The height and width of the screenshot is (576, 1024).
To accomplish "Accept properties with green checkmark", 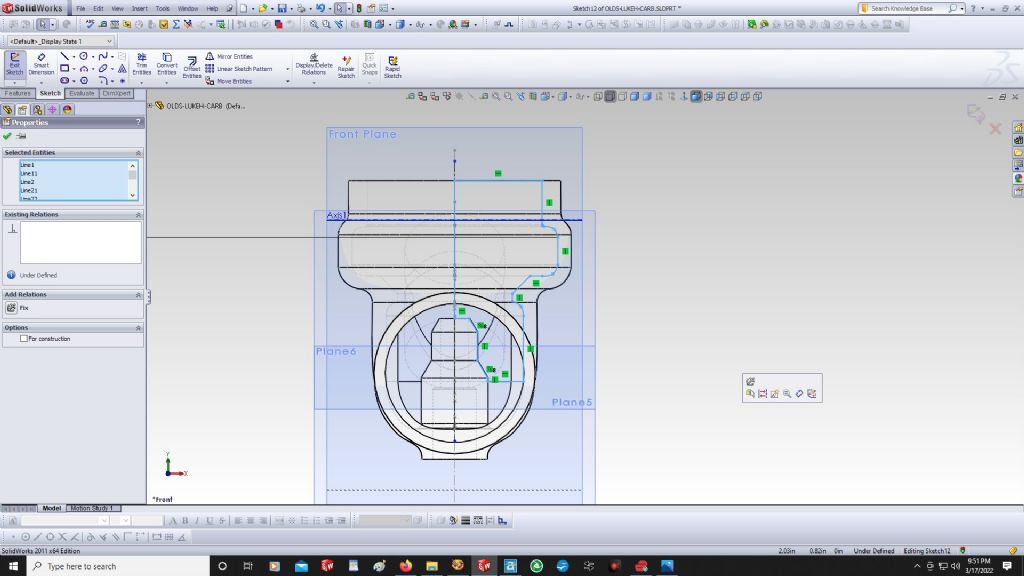I will pos(7,136).
